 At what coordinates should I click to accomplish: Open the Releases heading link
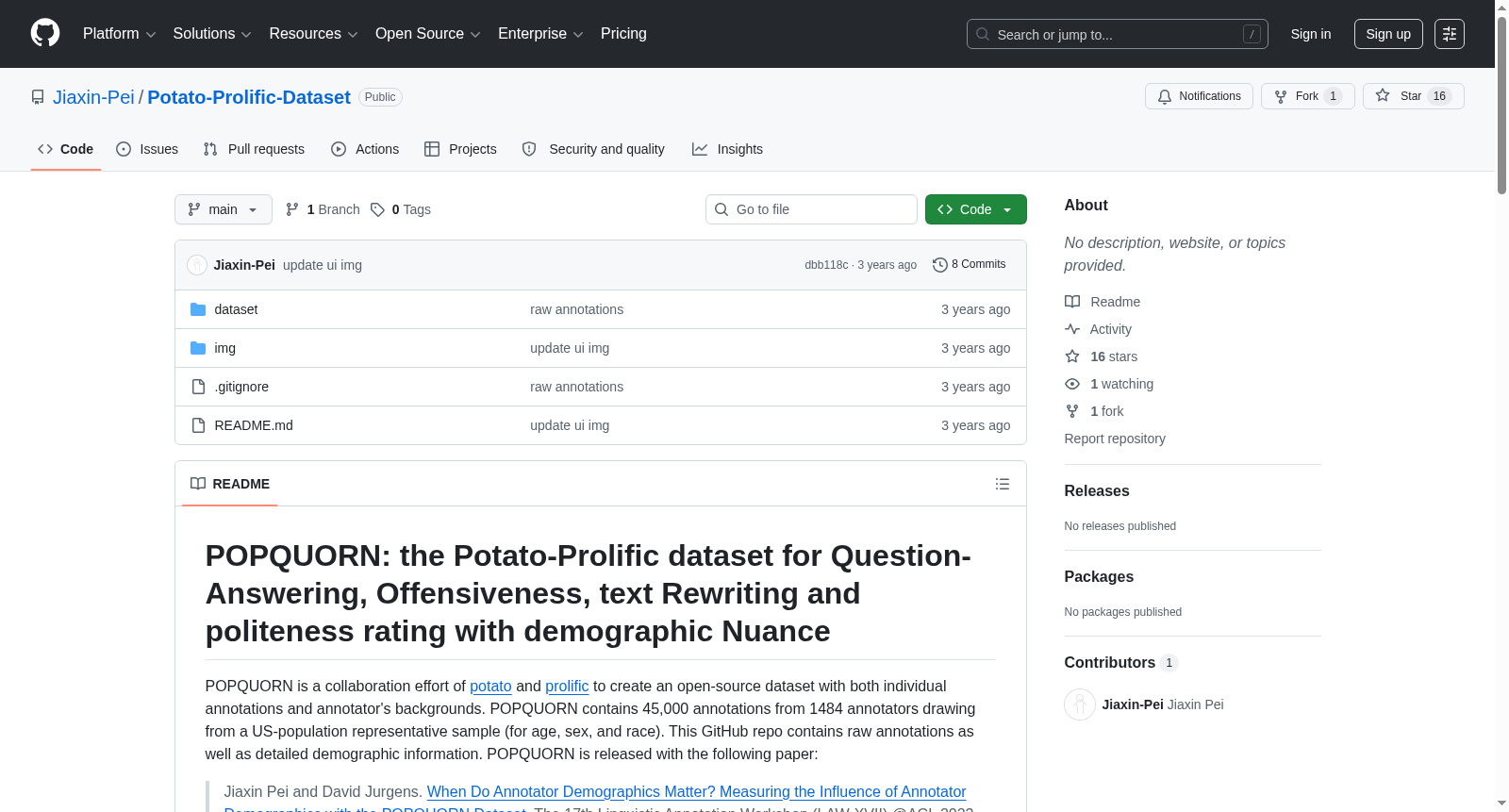pos(1097,491)
